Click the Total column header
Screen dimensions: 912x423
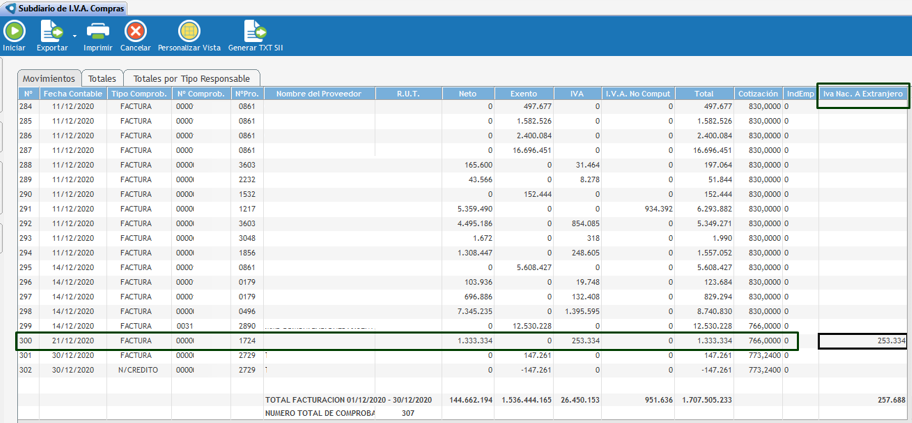[705, 93]
